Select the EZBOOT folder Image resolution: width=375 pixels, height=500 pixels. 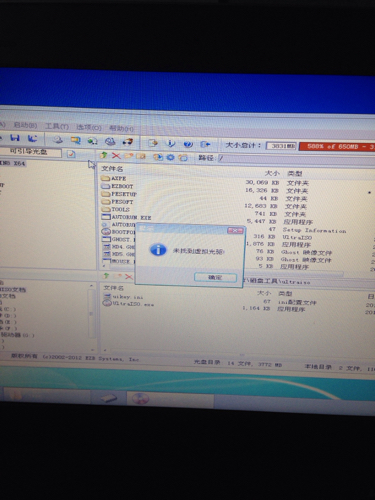click(x=117, y=186)
